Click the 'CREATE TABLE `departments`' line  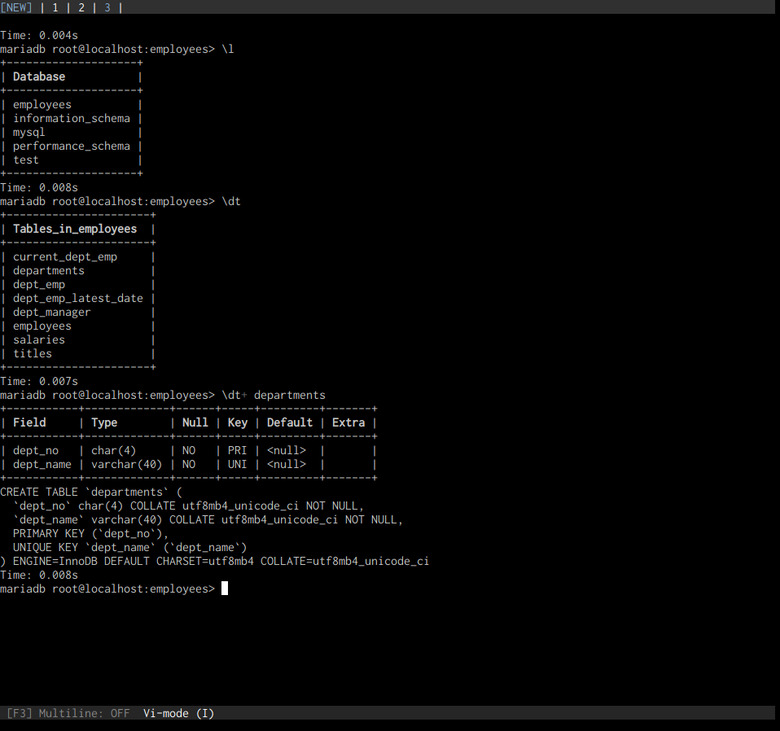(x=91, y=492)
